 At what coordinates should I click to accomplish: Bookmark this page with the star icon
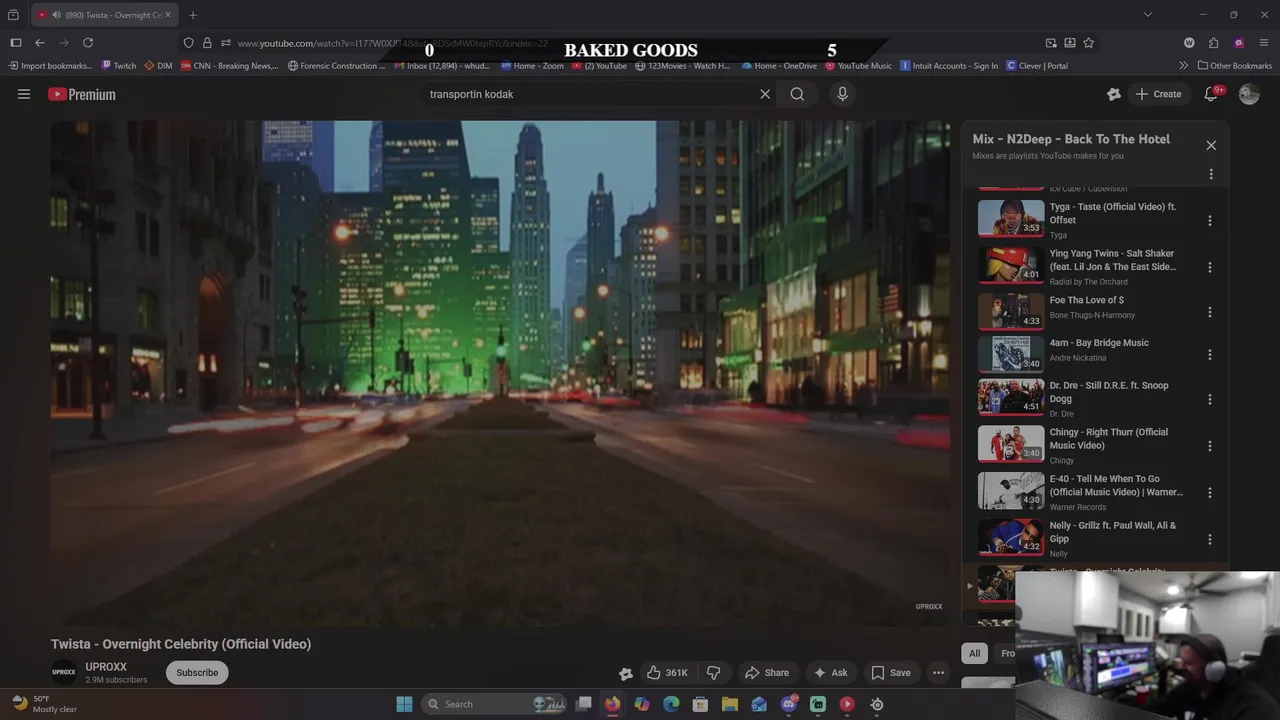coord(1088,43)
